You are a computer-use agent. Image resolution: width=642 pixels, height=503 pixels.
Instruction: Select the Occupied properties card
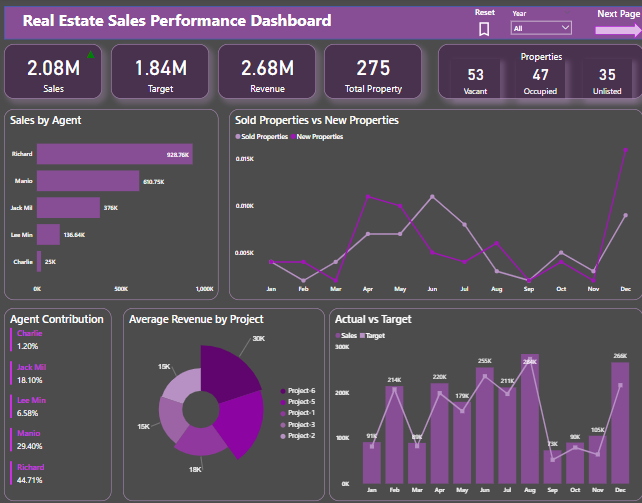pos(540,79)
